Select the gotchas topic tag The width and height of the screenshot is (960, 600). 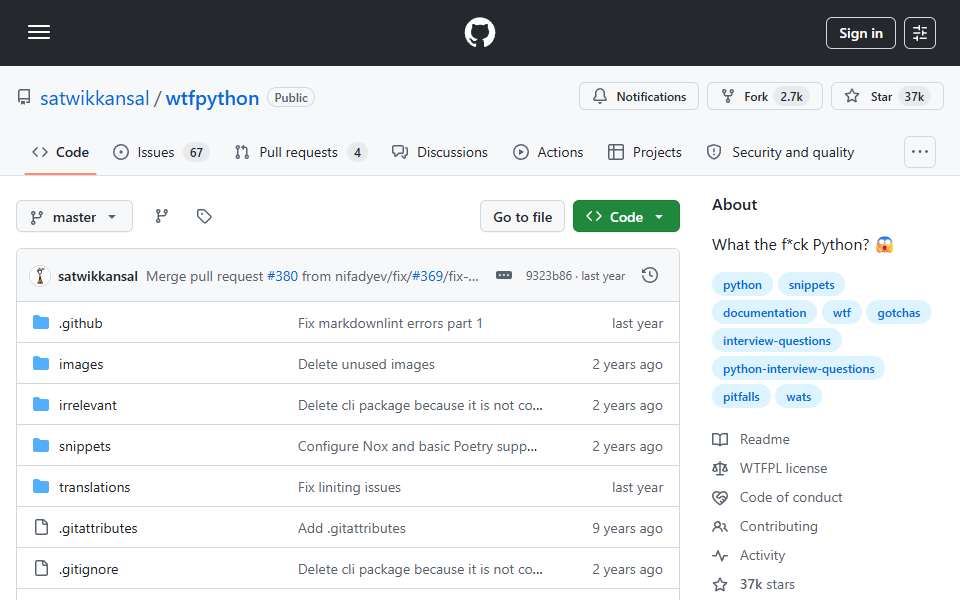click(x=898, y=313)
